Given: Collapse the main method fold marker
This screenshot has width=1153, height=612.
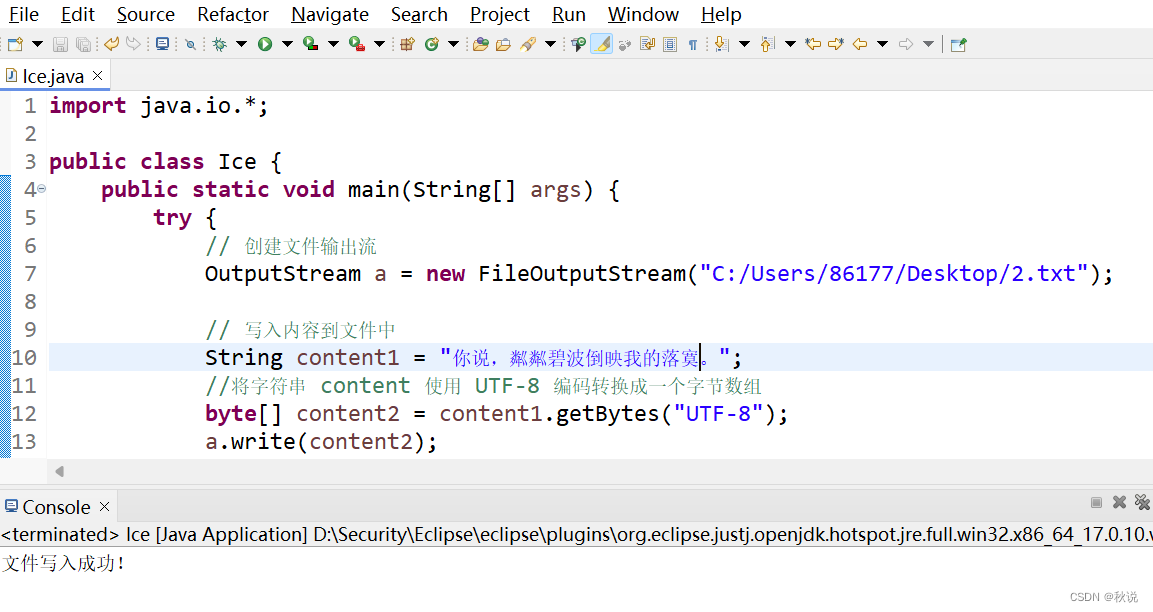Looking at the screenshot, I should pyautogui.click(x=42, y=190).
